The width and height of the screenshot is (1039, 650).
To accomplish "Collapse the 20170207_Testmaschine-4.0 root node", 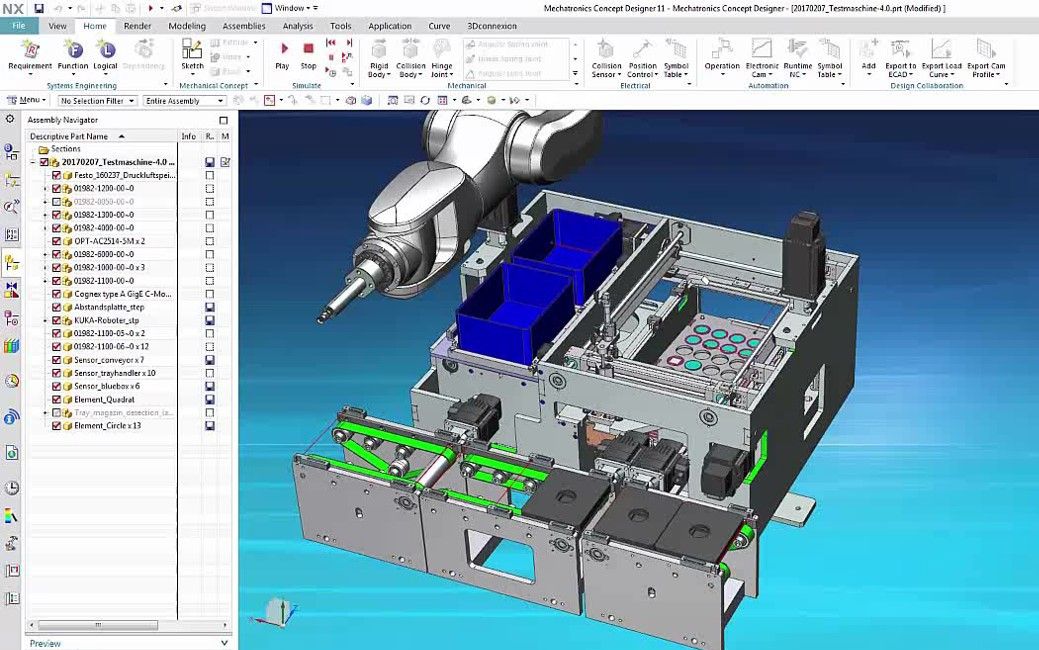I will [33, 162].
